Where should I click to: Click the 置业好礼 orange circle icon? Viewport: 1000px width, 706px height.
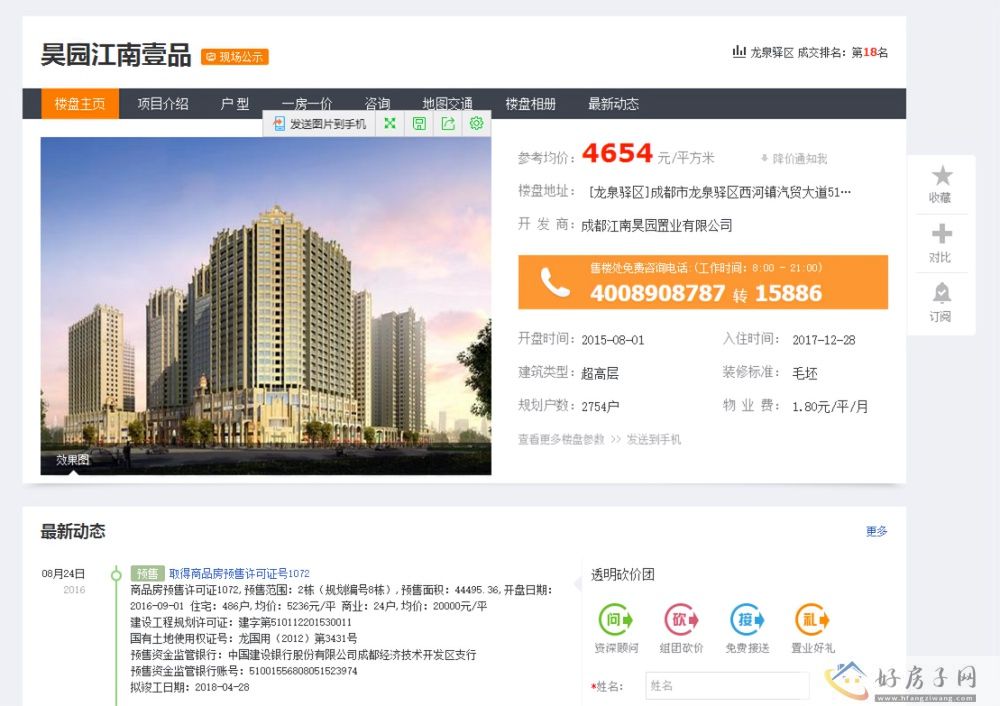812,620
